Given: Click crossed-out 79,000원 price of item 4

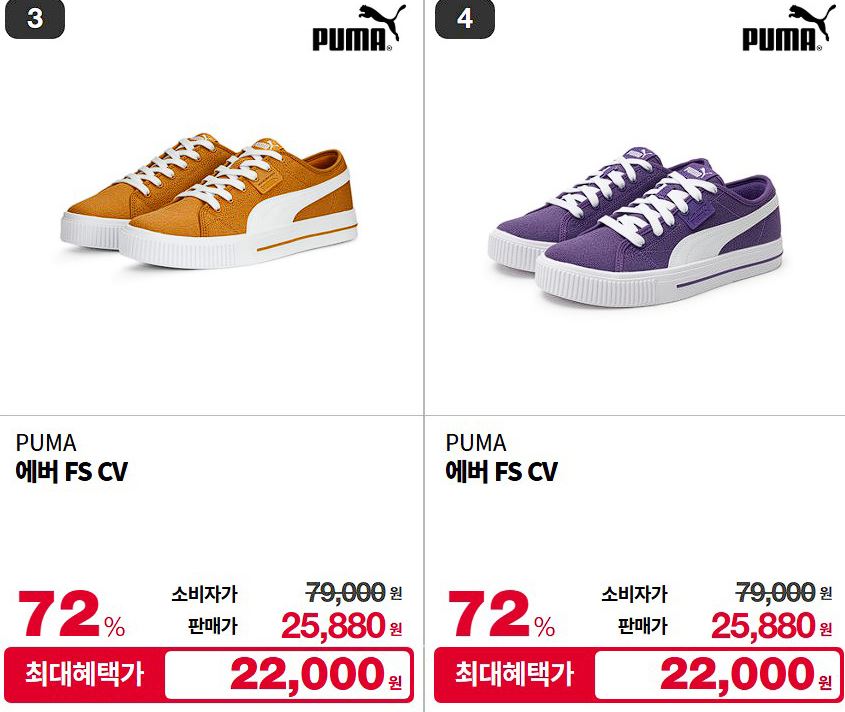Looking at the screenshot, I should (x=784, y=592).
